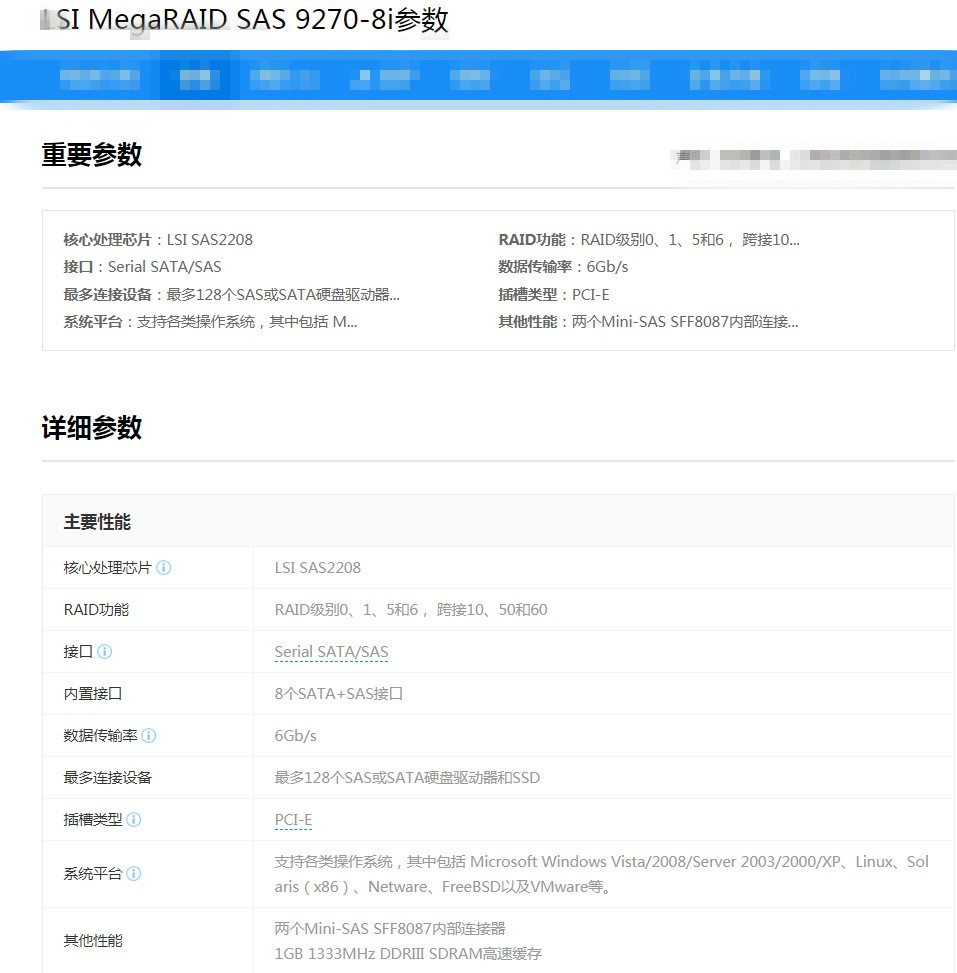
Task: Click value RAID级别0、1、5和6，跨接10、50和60
Action: tap(411, 610)
